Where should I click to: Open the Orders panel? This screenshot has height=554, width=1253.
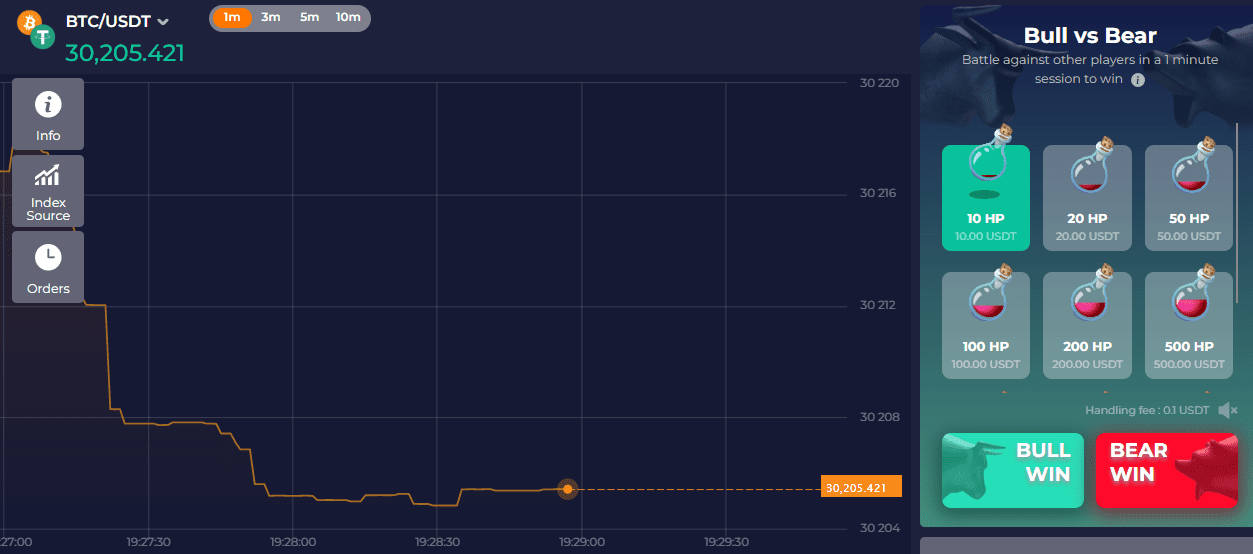tap(48, 267)
